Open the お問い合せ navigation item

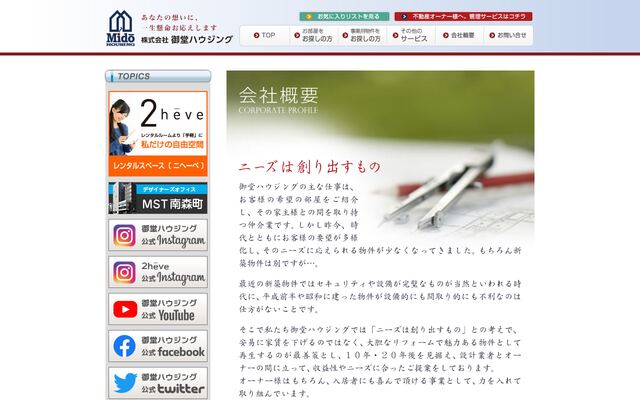(508, 36)
